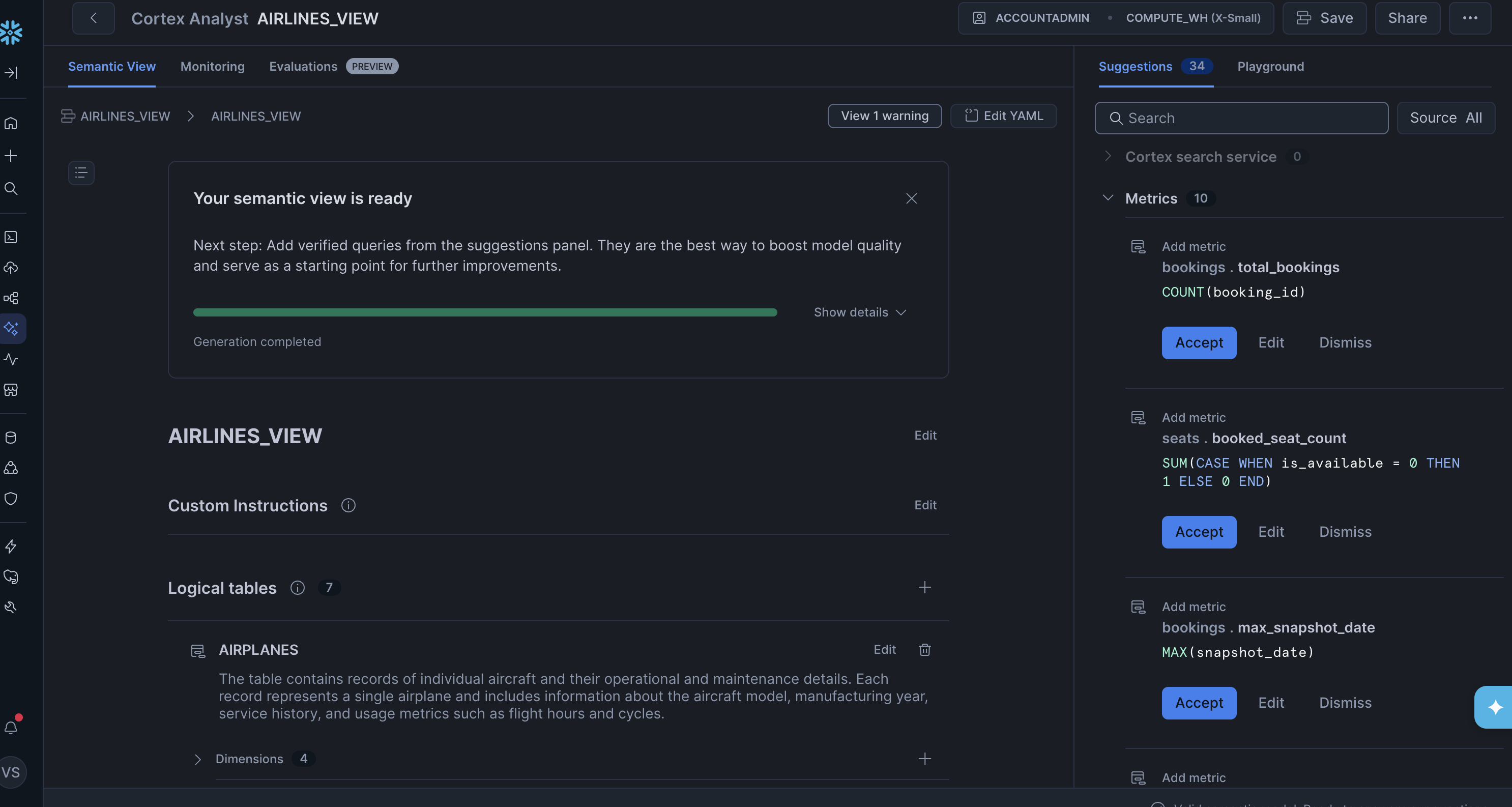
Task: Open the more options ellipsis menu
Action: [x=1470, y=18]
